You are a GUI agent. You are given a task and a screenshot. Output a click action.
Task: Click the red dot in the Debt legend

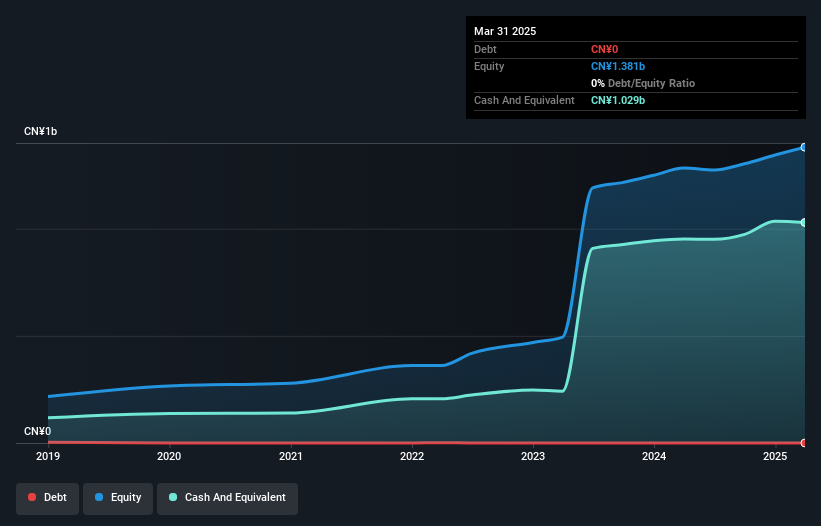[32, 497]
